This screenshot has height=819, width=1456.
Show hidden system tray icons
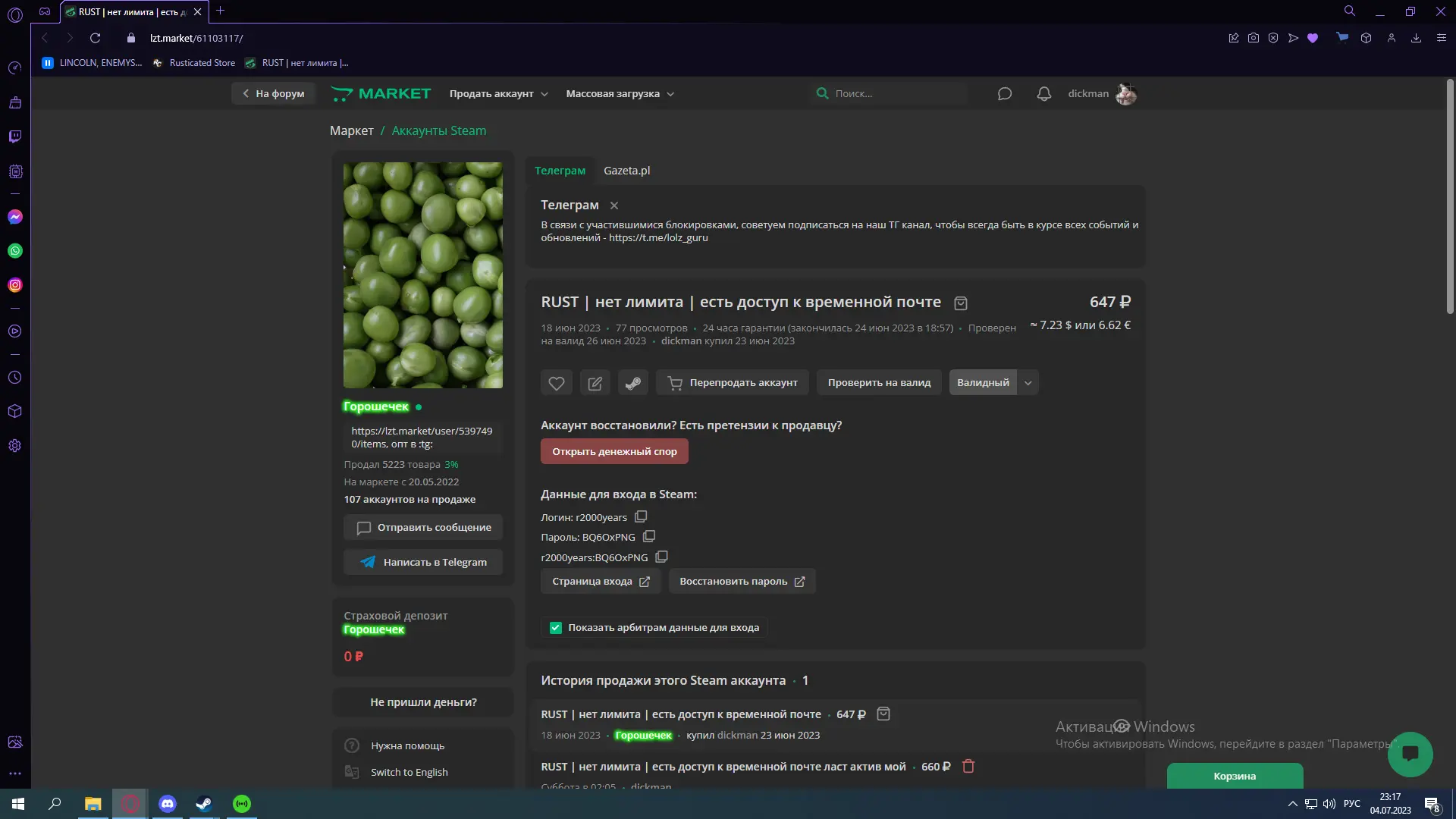click(1293, 804)
